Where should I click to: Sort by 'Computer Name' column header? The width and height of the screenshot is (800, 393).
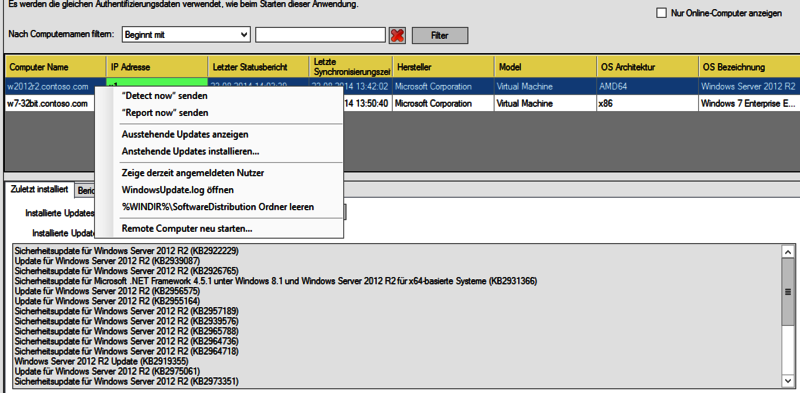coord(56,67)
